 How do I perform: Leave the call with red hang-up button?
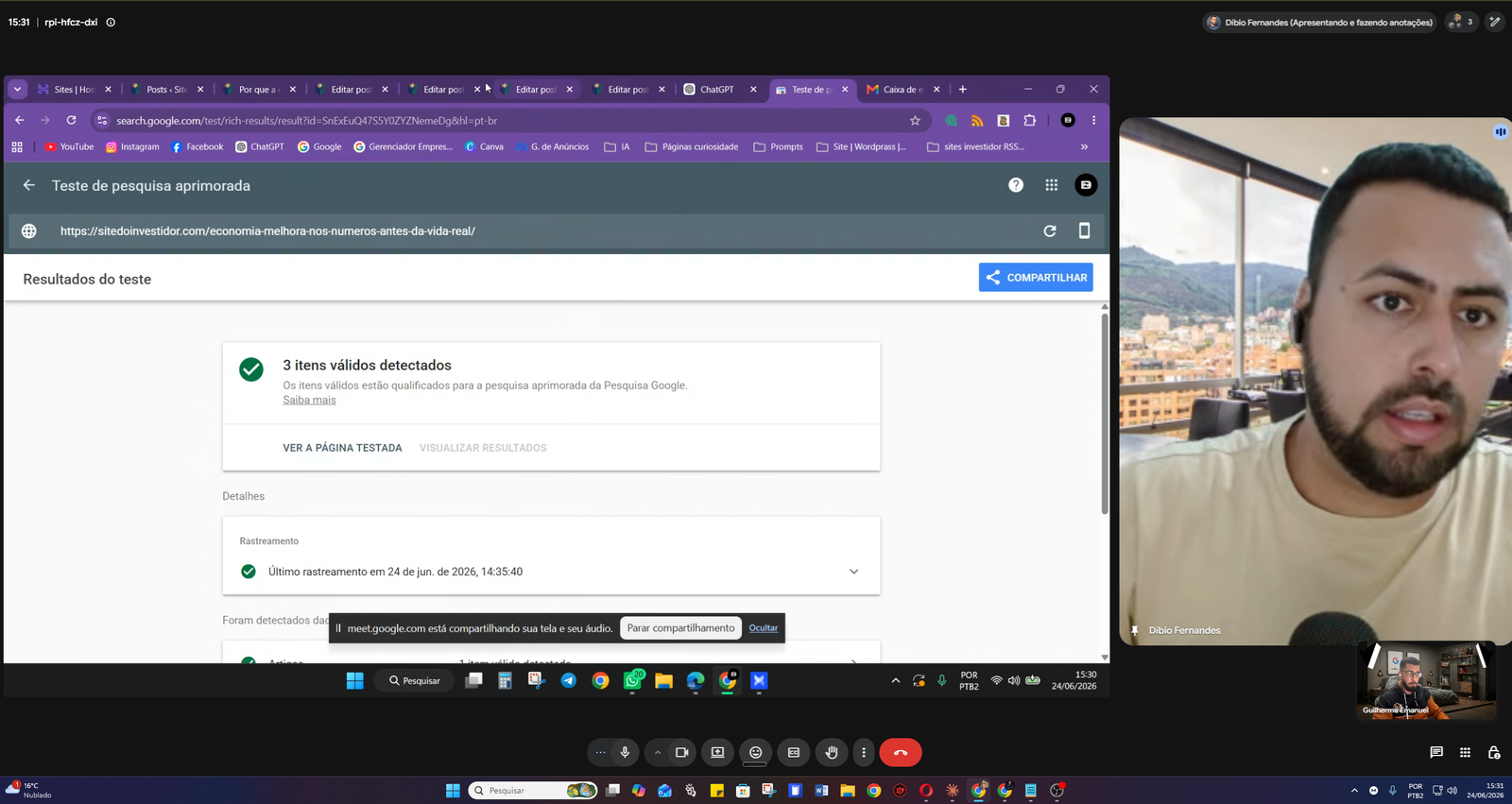901,753
